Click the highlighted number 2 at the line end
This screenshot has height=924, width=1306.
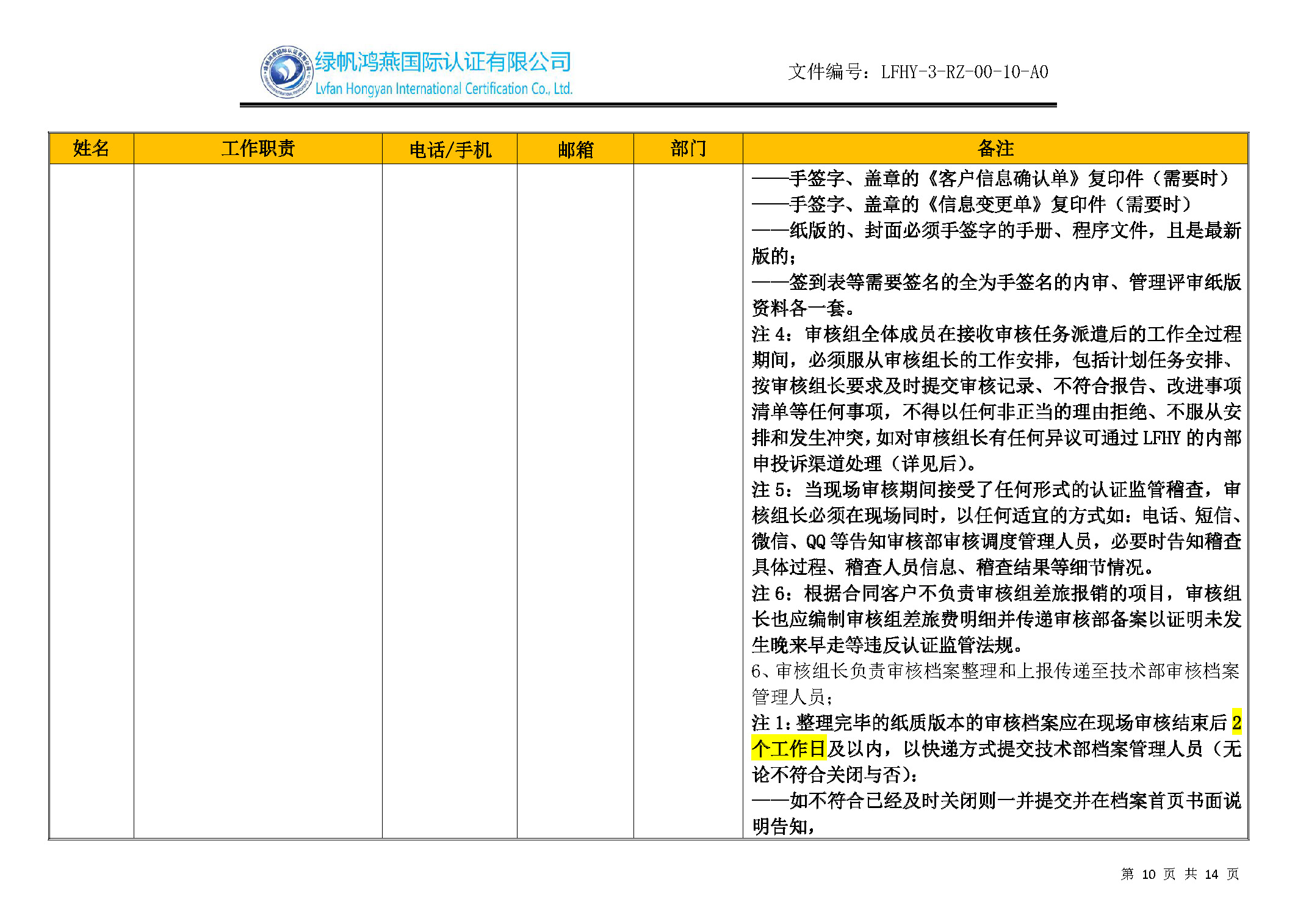coord(1236,723)
